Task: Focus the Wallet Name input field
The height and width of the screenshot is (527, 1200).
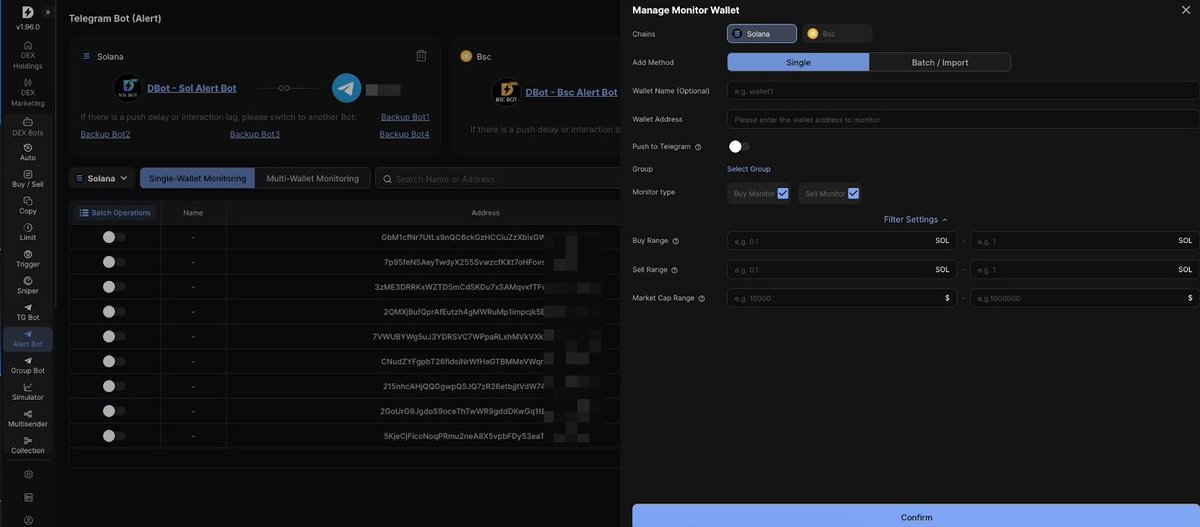Action: (963, 91)
